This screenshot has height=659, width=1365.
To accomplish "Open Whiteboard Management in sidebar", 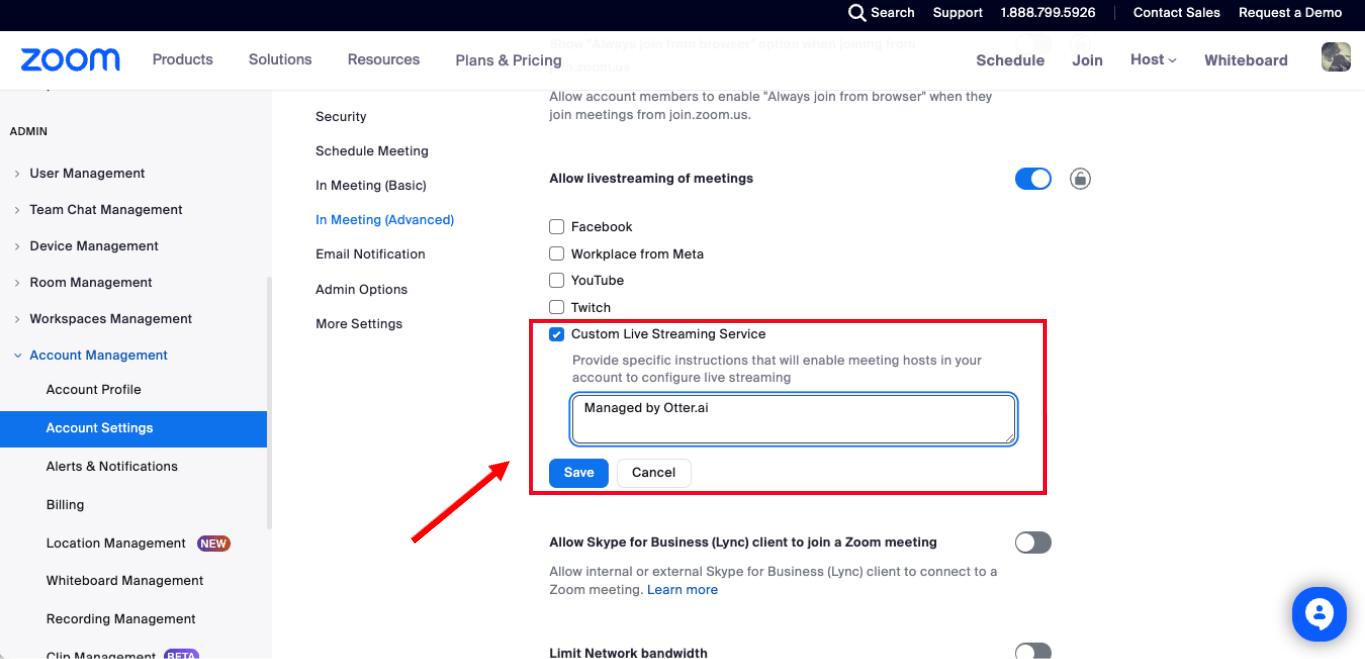I will point(125,581).
